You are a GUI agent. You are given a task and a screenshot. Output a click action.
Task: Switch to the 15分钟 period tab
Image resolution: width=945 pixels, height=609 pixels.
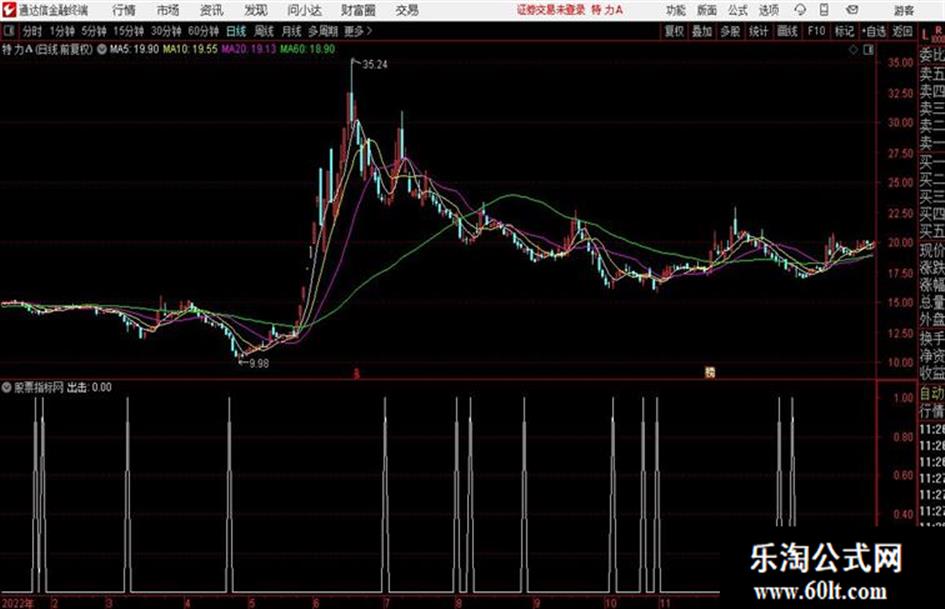point(128,31)
